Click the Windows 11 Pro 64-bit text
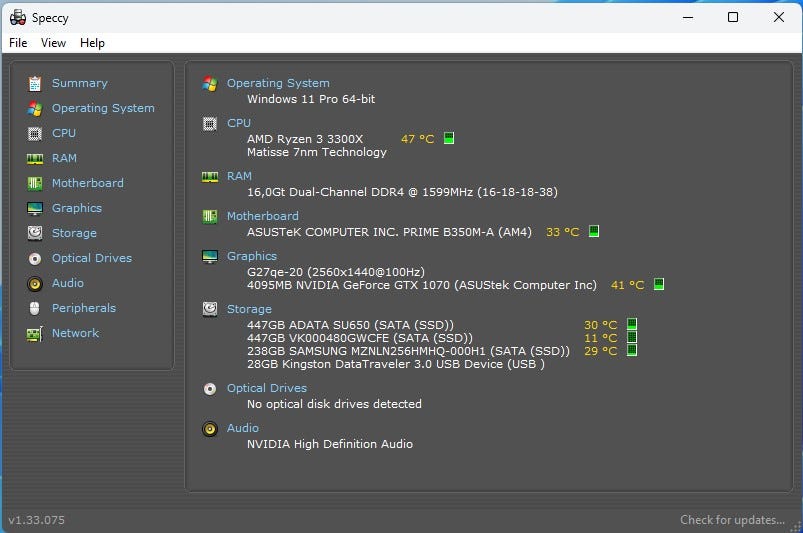The width and height of the screenshot is (803, 533). coord(311,99)
